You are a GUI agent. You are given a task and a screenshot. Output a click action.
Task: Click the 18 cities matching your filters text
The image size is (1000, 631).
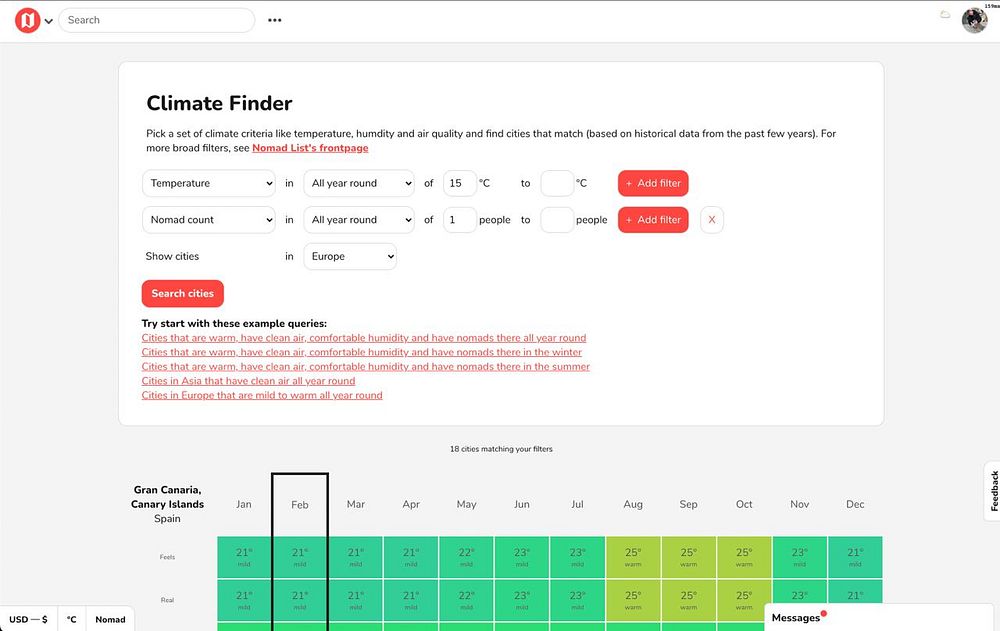501,449
